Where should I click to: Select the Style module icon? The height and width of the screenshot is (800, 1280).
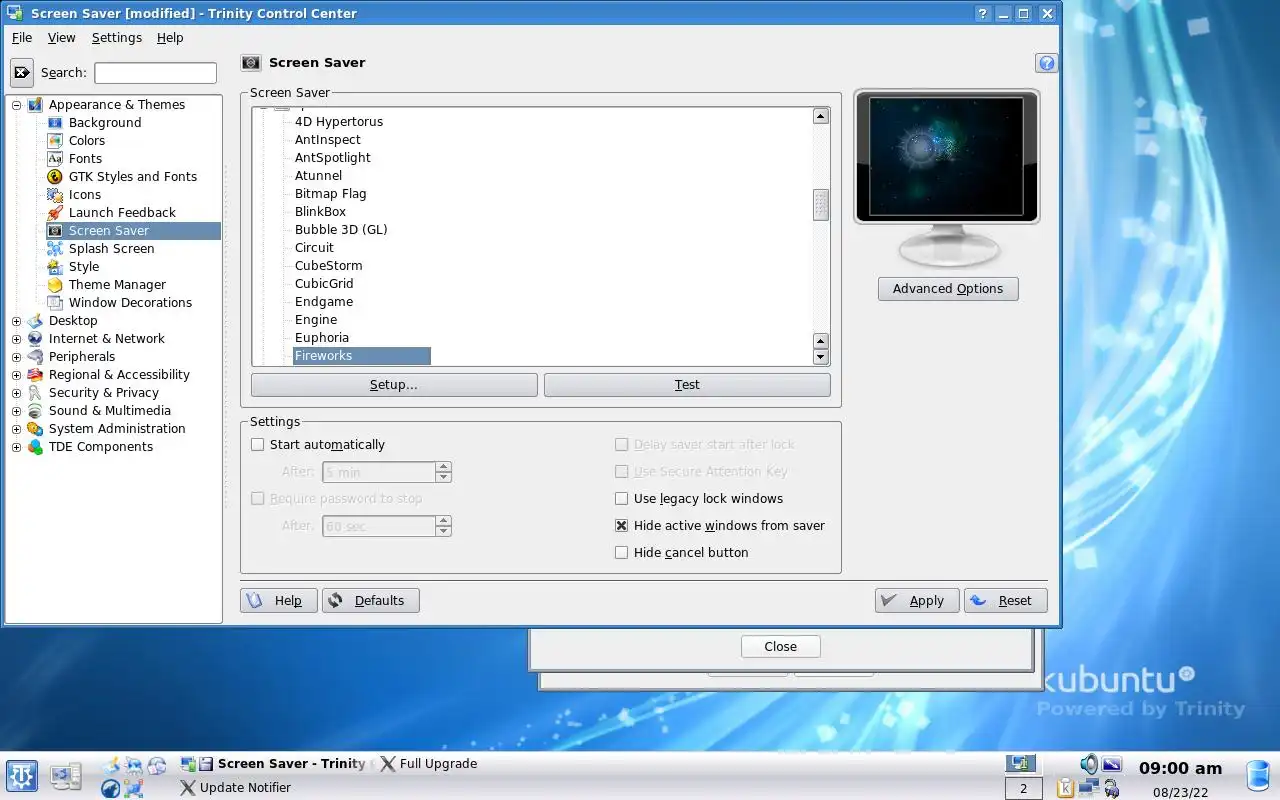point(55,267)
